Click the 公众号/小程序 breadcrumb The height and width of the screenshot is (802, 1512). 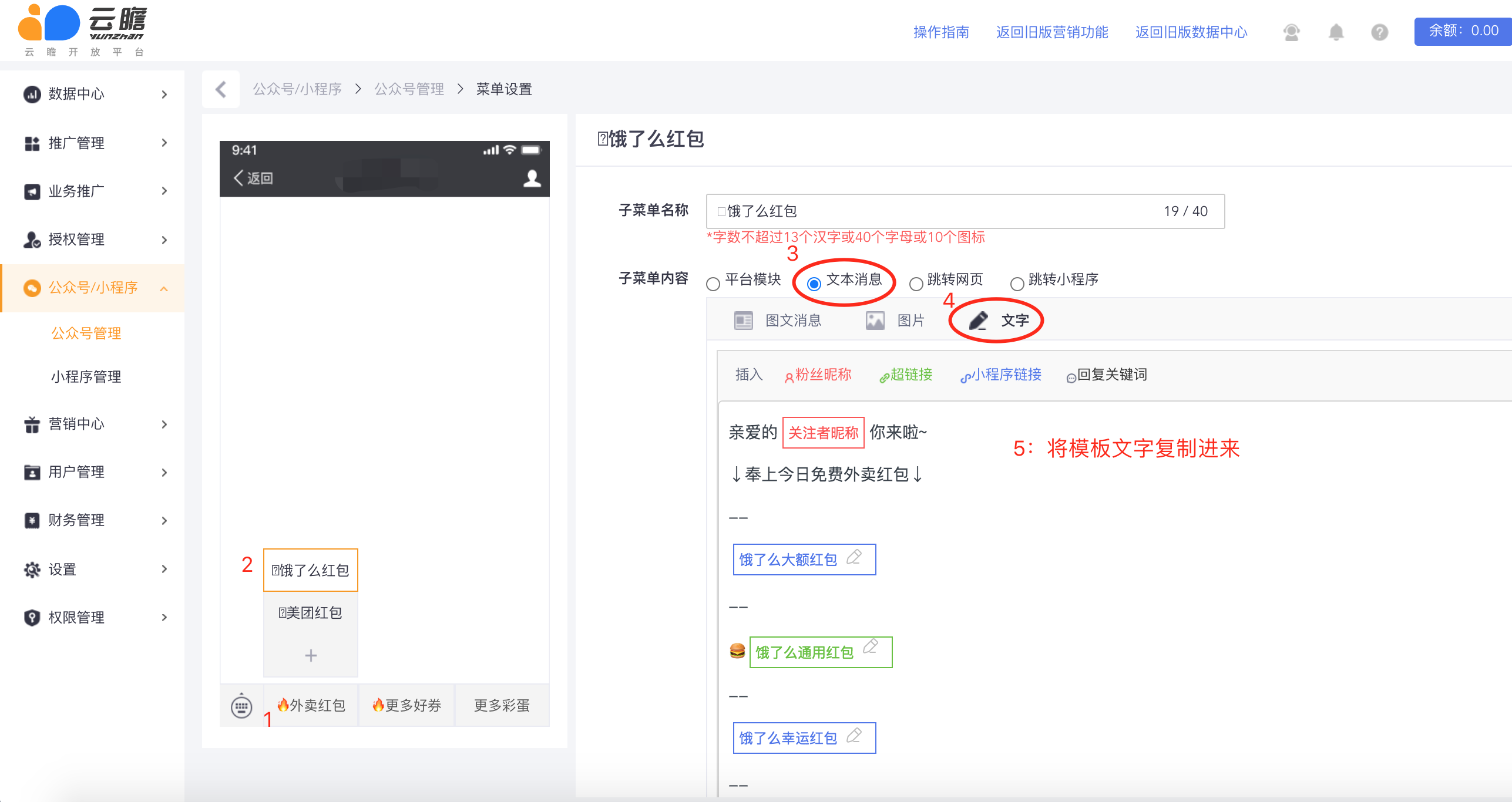pyautogui.click(x=297, y=89)
